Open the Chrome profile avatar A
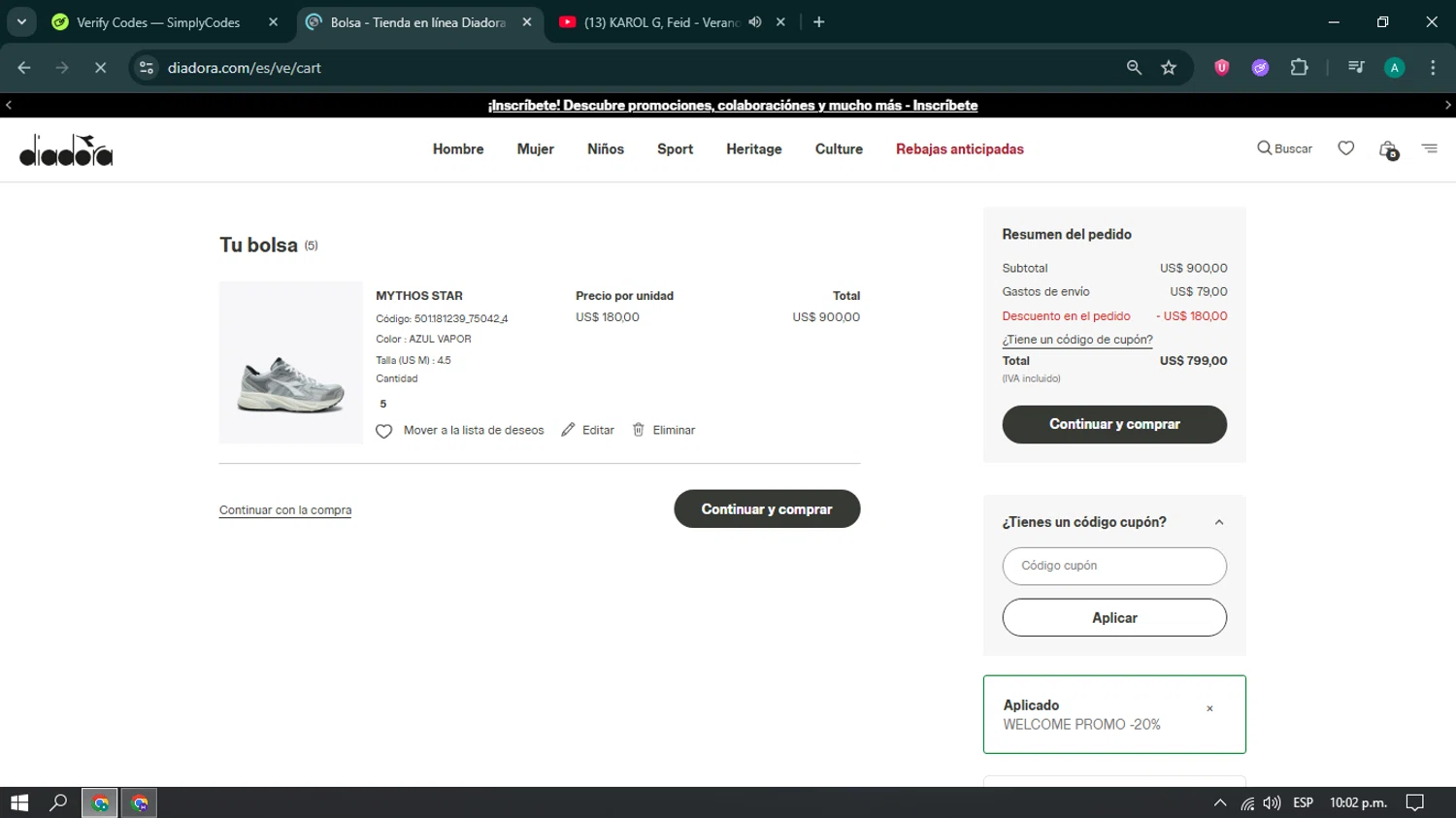This screenshot has height=818, width=1456. click(1395, 68)
